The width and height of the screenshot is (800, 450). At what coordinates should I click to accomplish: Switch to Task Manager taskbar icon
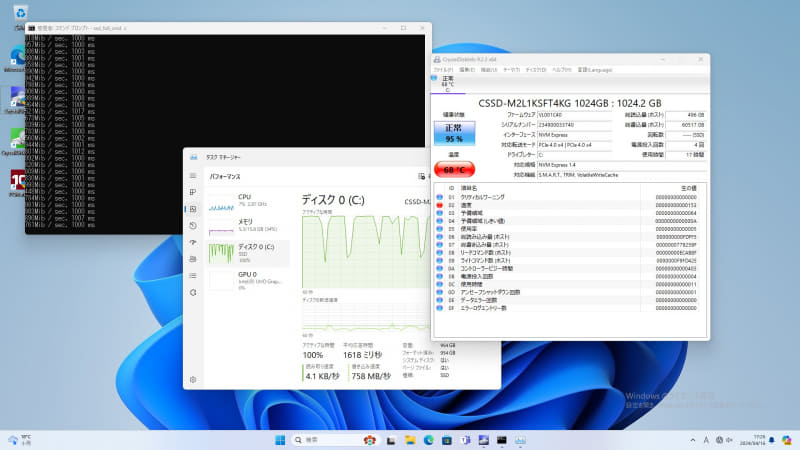[520, 440]
